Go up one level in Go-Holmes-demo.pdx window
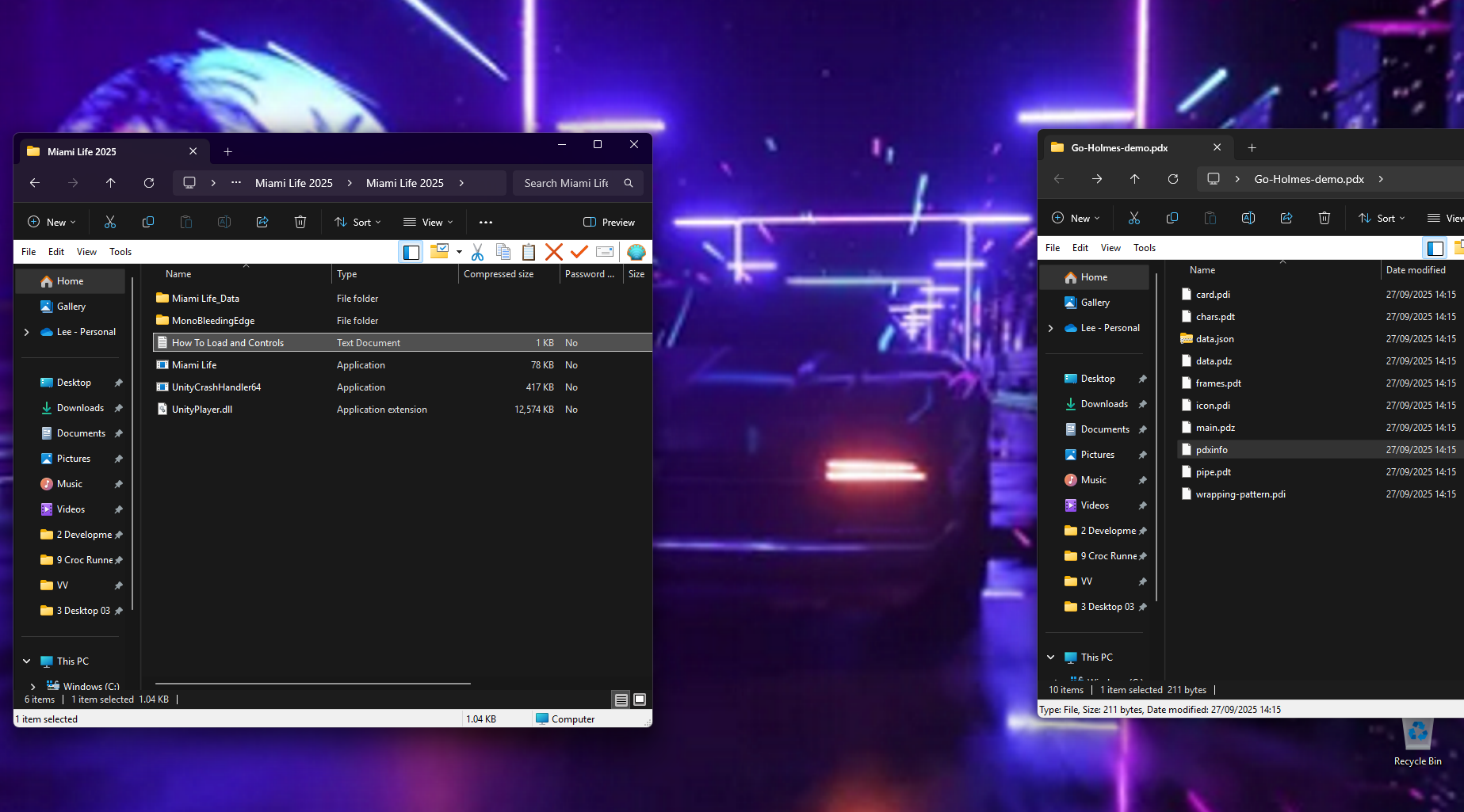 pos(1135,179)
